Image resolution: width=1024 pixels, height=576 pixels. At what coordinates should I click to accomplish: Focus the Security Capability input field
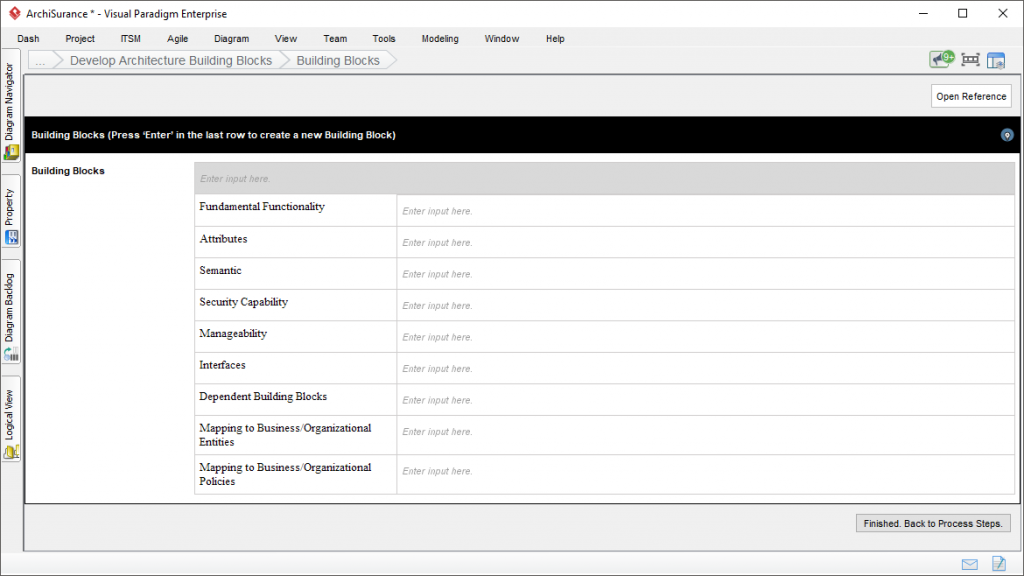[706, 306]
